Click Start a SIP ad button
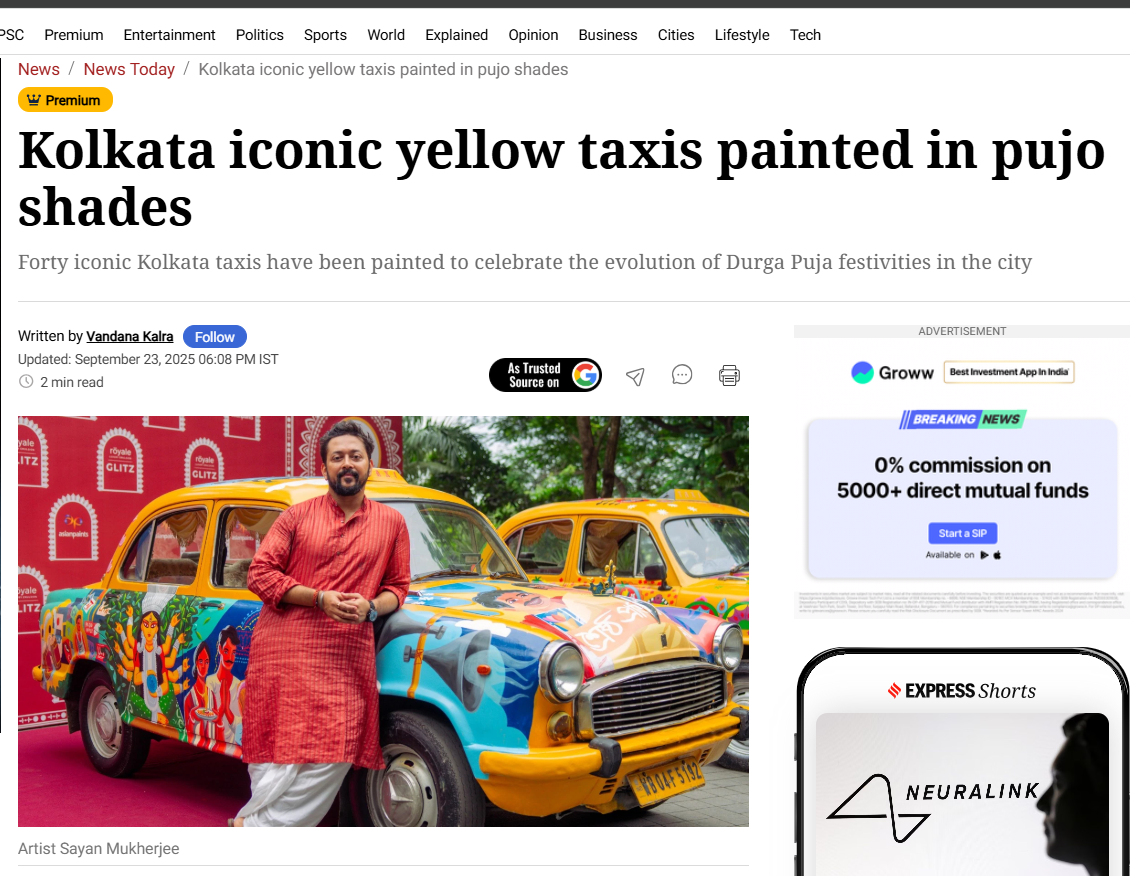Image resolution: width=1130 pixels, height=876 pixels. tap(962, 533)
